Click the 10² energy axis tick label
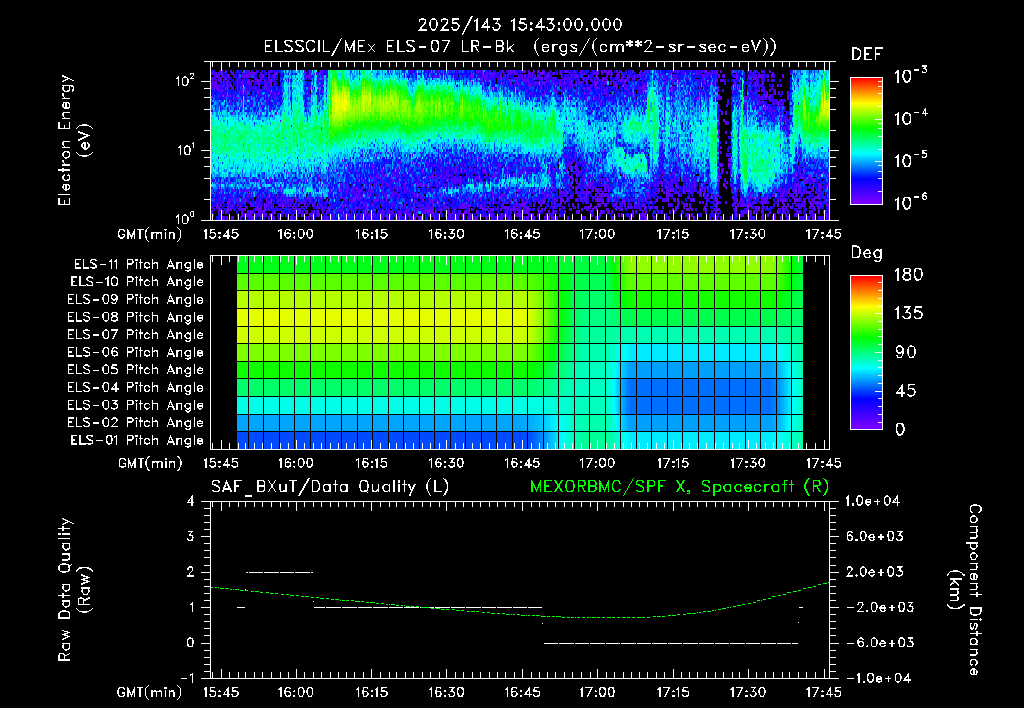Viewport: 1024px width, 708px height. point(185,81)
